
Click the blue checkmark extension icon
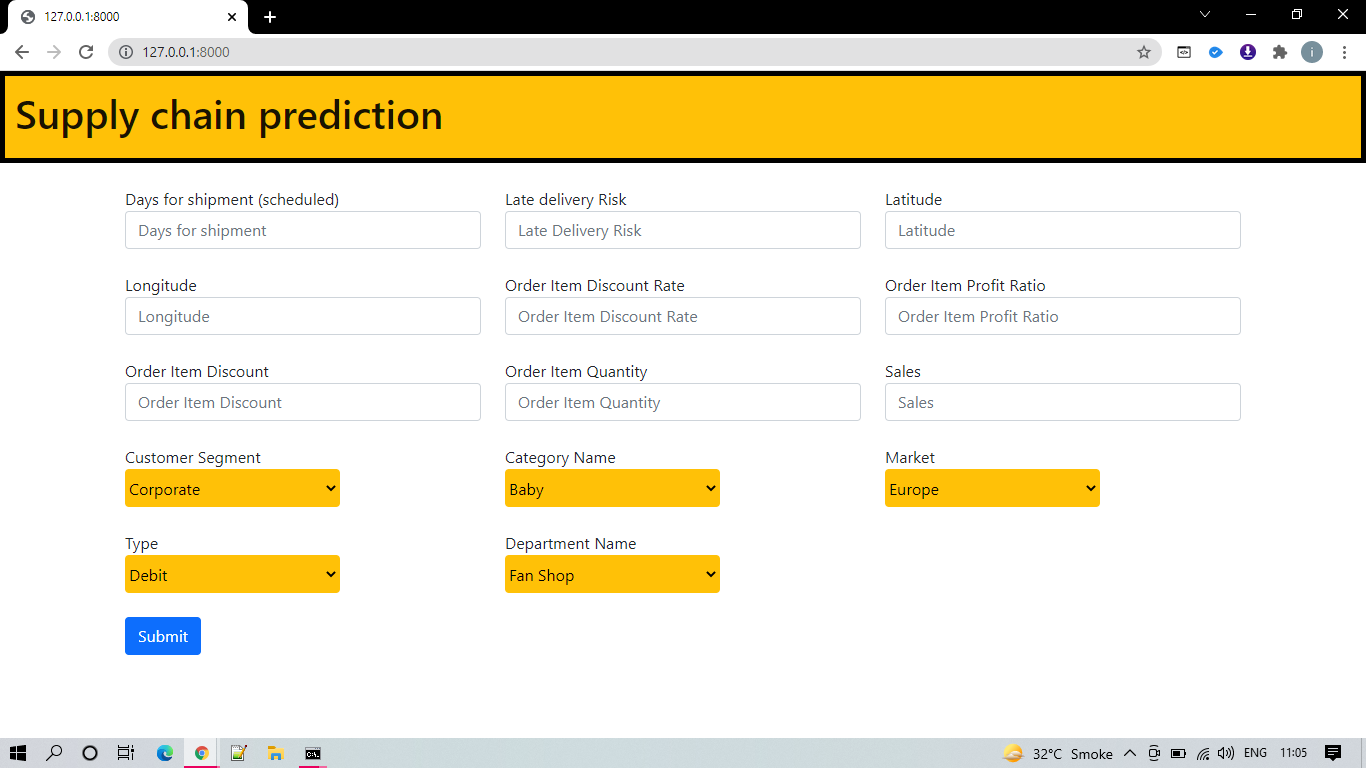1215,52
